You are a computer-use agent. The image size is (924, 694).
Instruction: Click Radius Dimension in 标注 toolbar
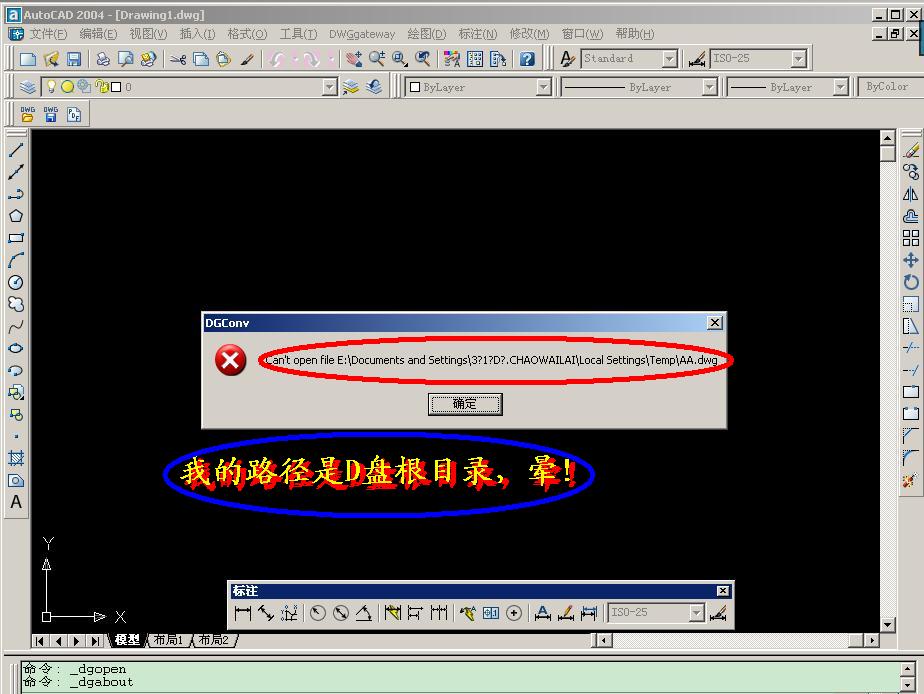[x=318, y=613]
